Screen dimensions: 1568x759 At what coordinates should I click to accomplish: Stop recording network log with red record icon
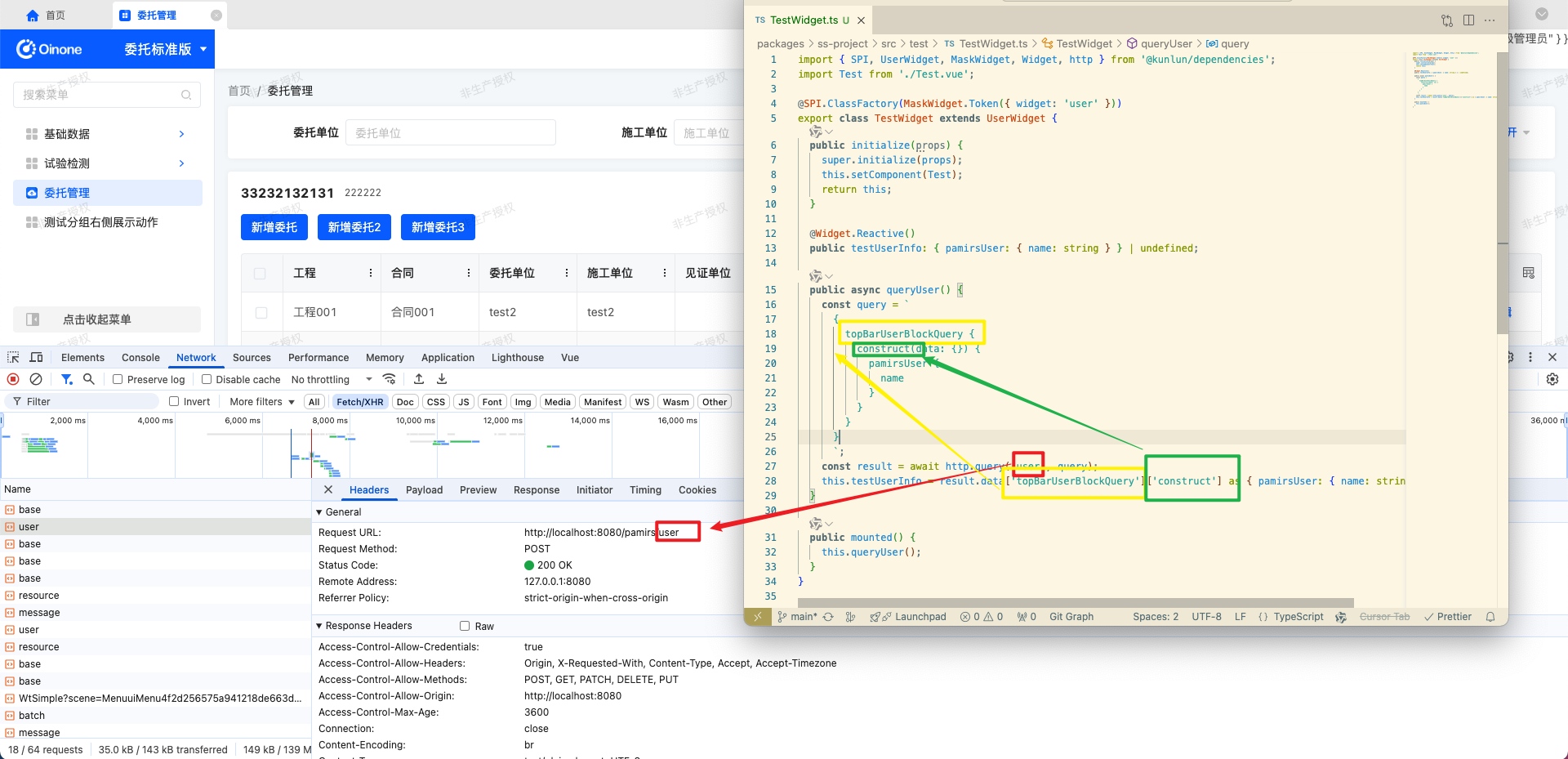click(13, 379)
